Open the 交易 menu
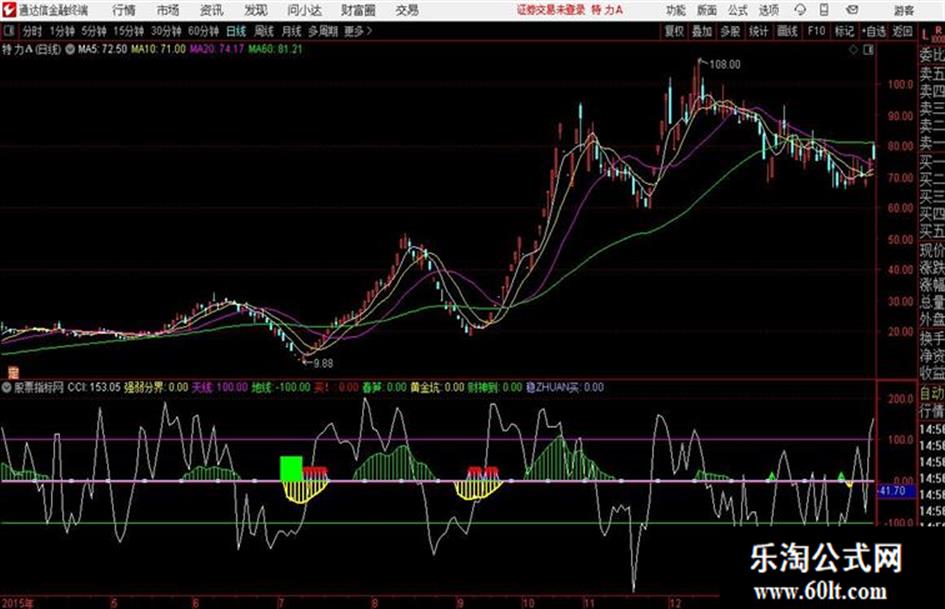 pos(407,10)
